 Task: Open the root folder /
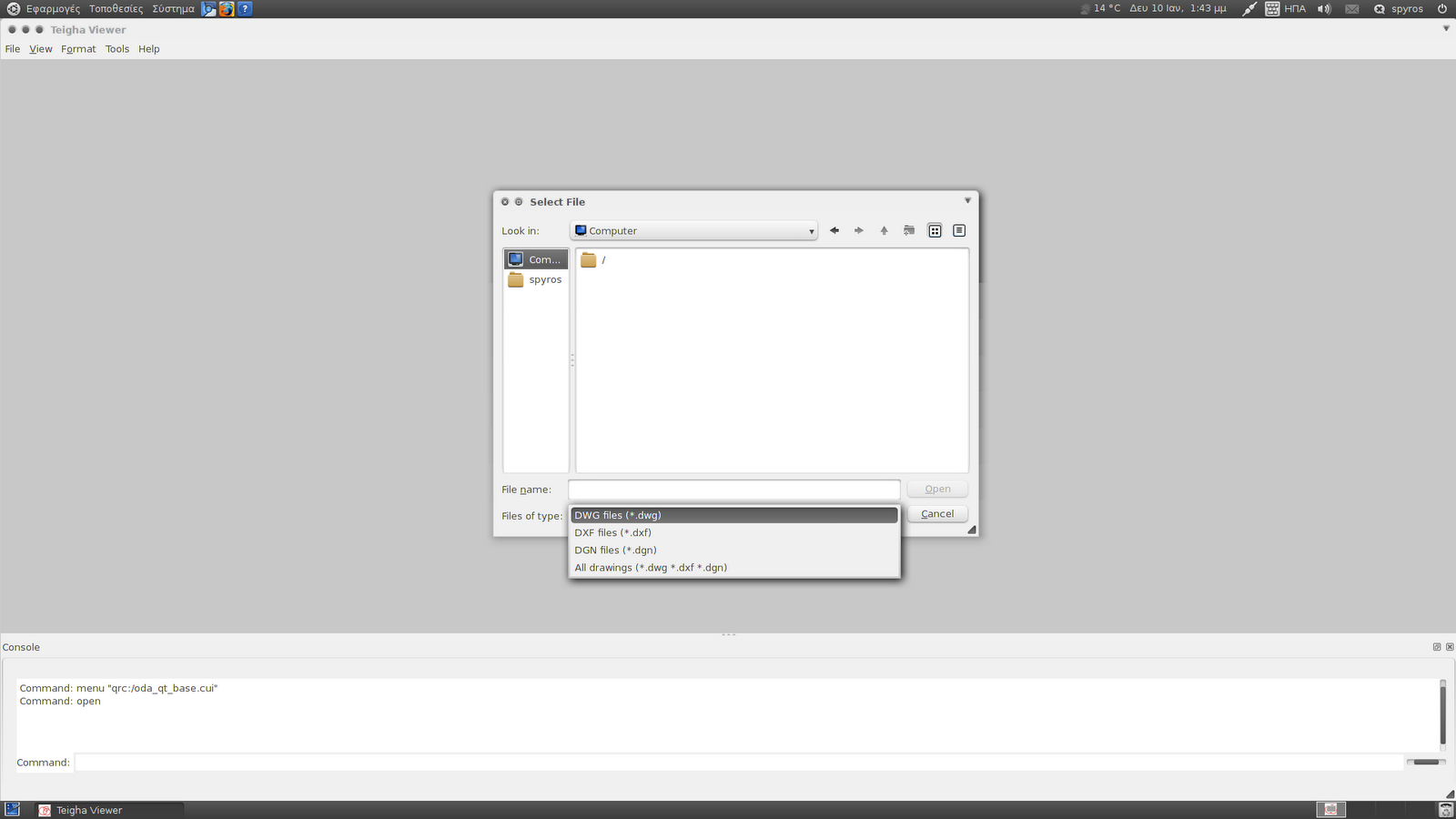click(599, 259)
